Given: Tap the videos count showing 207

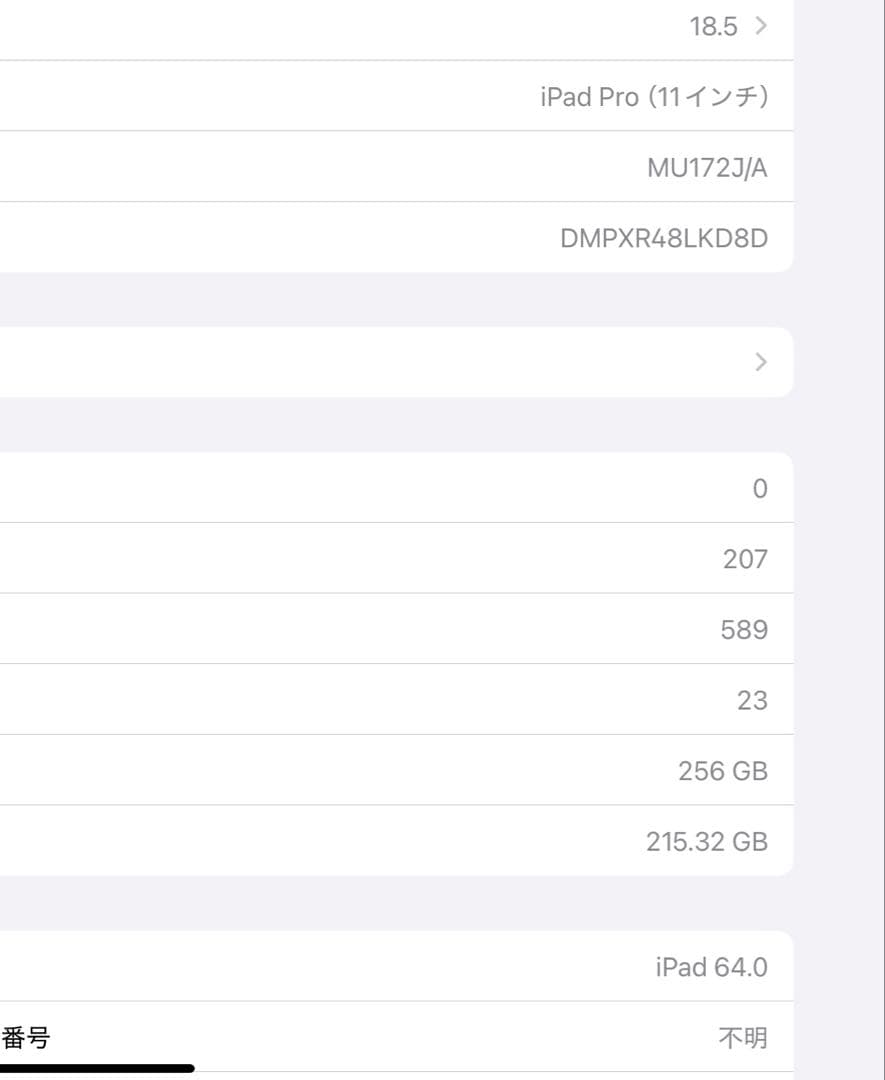Looking at the screenshot, I should 745,558.
